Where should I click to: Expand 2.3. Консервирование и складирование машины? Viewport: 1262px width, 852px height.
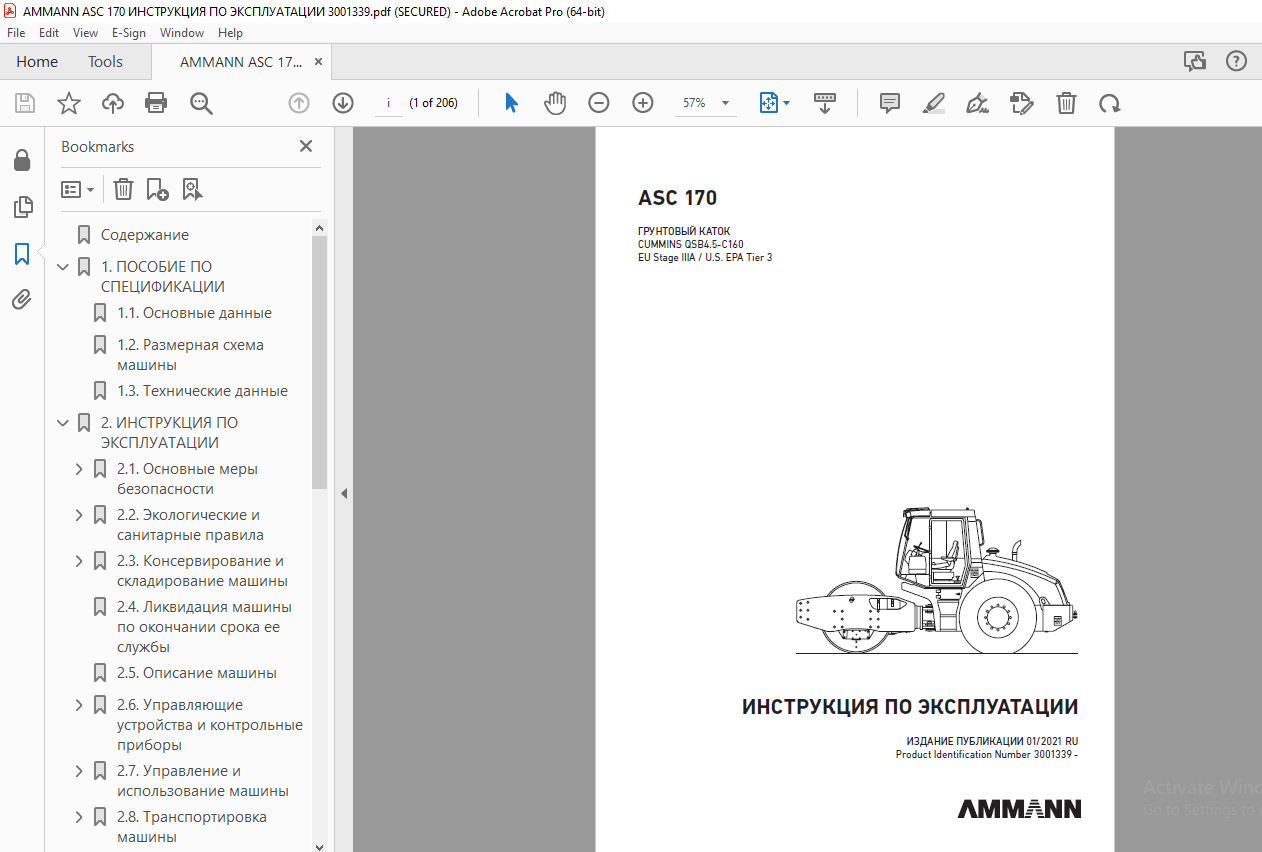coord(79,561)
